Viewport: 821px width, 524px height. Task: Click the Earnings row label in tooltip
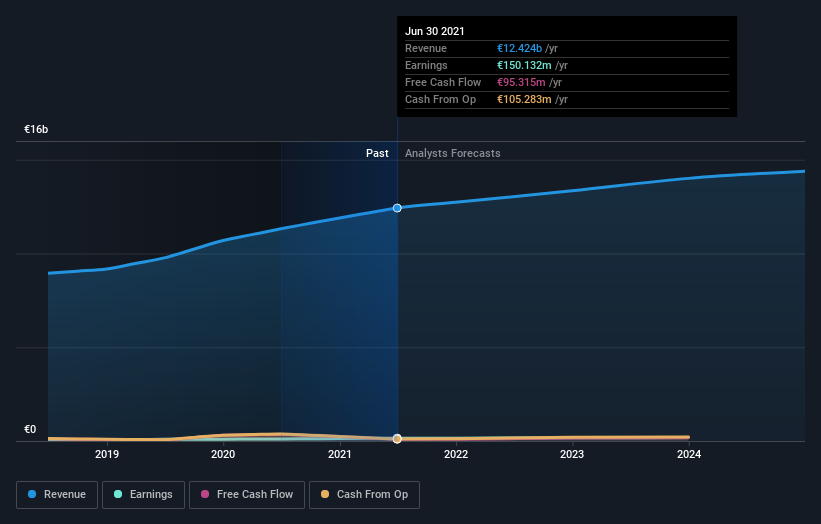[x=426, y=65]
